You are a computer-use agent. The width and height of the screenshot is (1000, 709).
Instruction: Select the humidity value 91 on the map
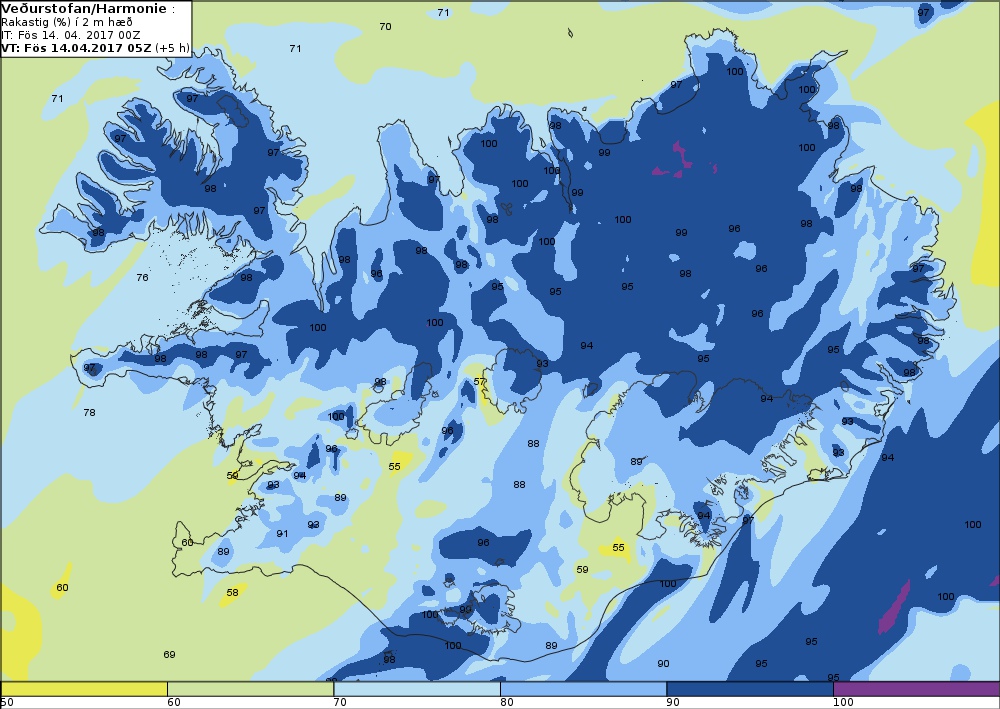pos(282,534)
